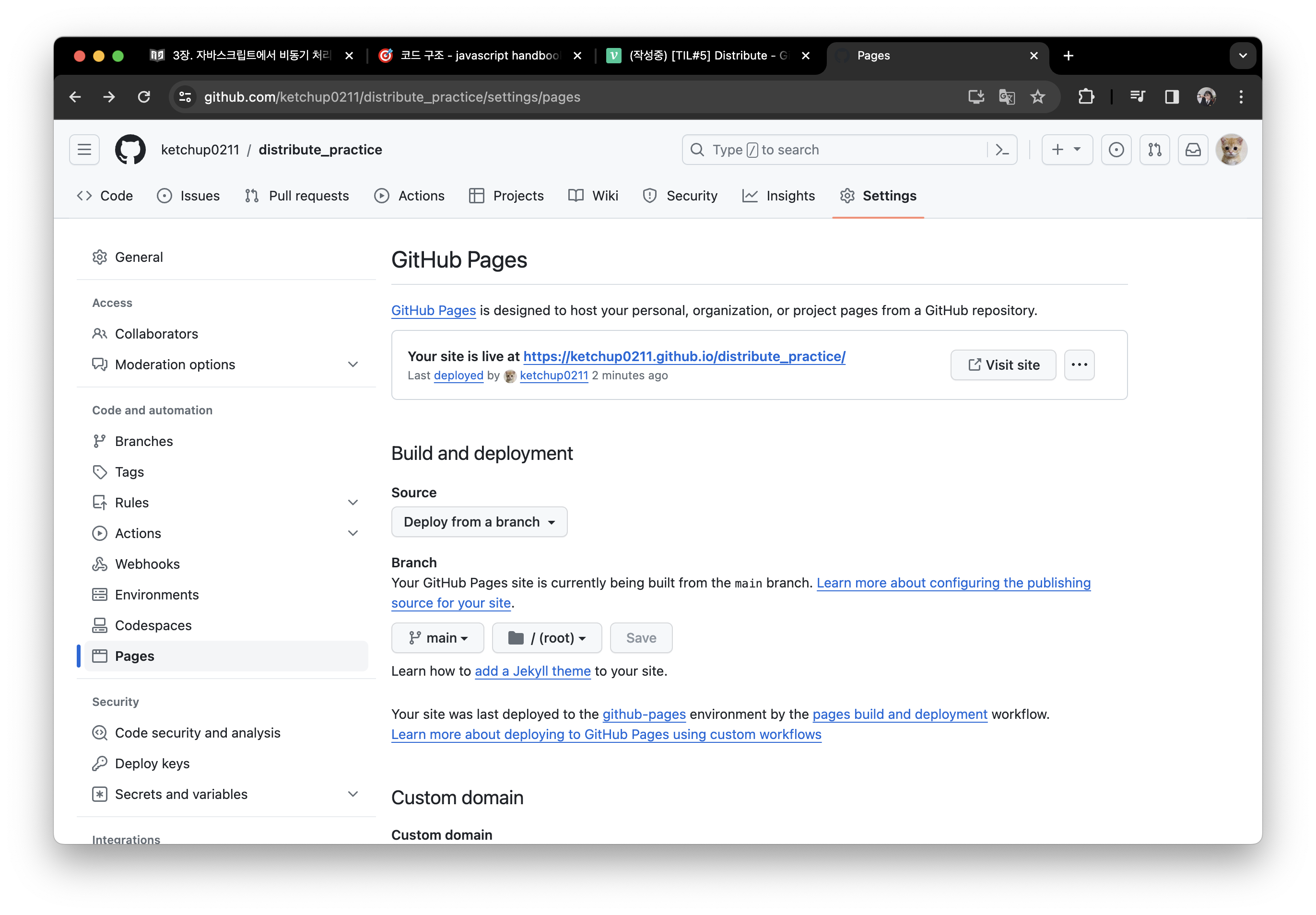Open the github-pages environment link
The width and height of the screenshot is (1316, 915).
pyautogui.click(x=644, y=714)
